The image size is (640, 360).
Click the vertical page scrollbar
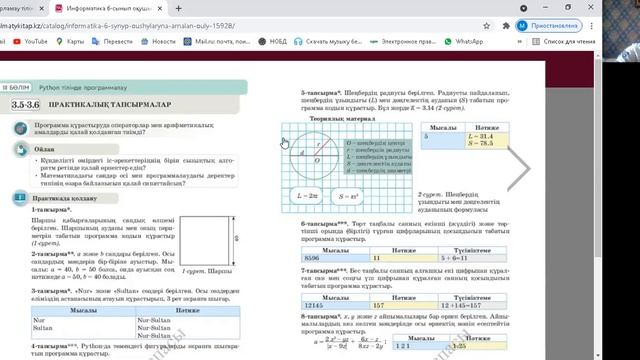tap(598, 159)
